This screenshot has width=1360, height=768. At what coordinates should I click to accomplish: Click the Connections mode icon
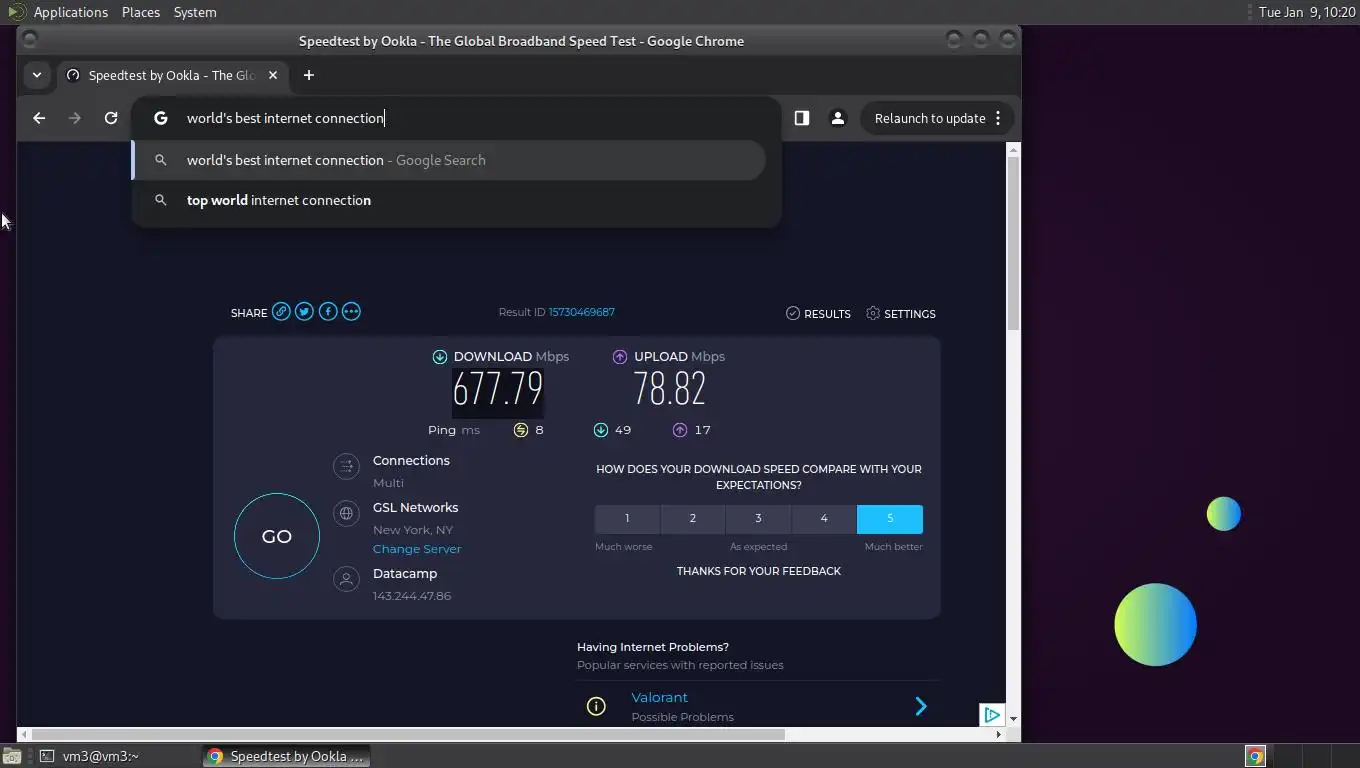point(346,466)
